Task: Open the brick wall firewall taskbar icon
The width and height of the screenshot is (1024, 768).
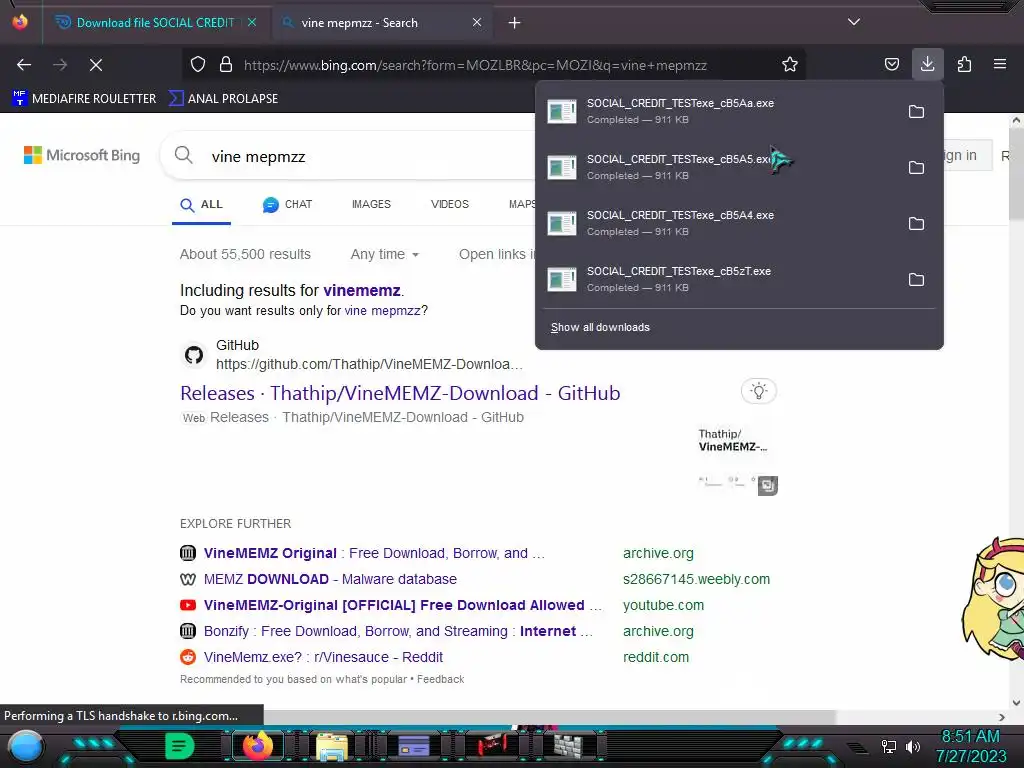Action: (568, 746)
